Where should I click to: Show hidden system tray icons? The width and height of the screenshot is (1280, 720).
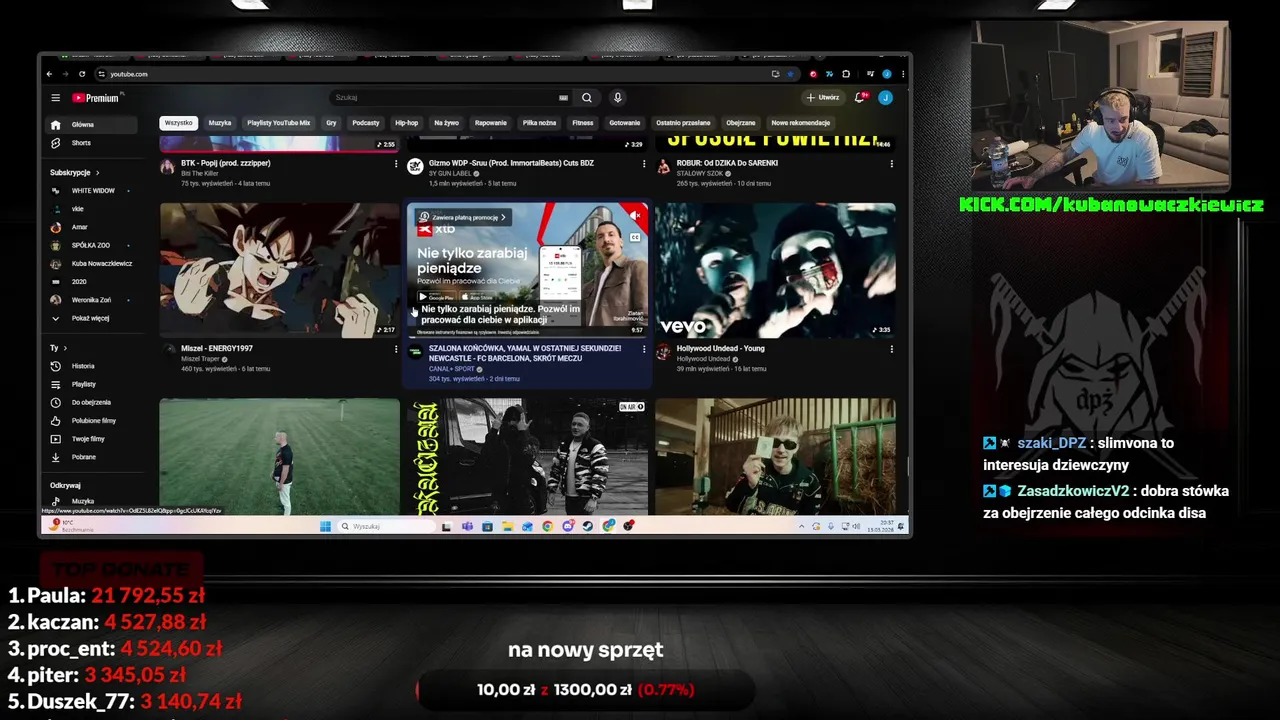click(803, 526)
